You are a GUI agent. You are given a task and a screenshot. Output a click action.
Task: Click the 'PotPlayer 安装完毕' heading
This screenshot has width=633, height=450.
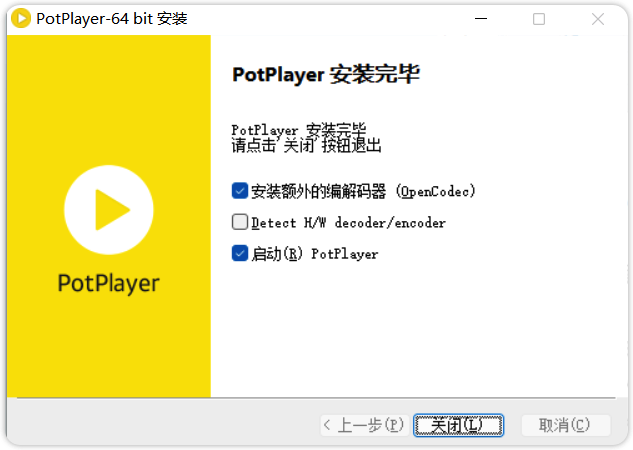coord(326,75)
